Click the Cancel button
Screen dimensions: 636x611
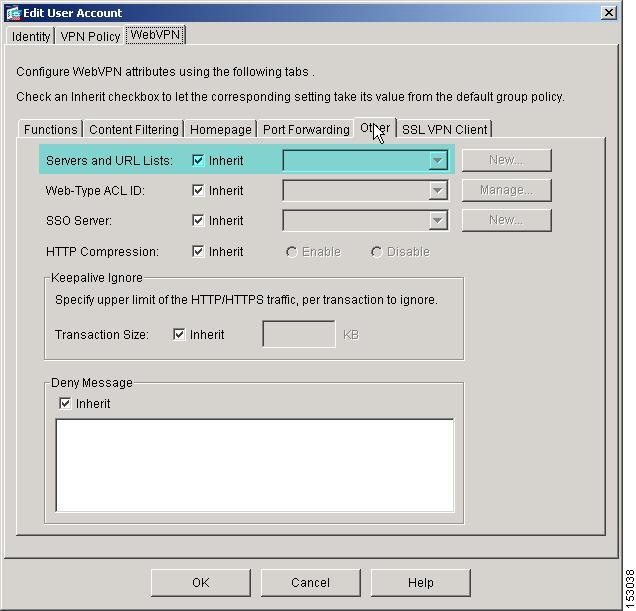(x=311, y=583)
